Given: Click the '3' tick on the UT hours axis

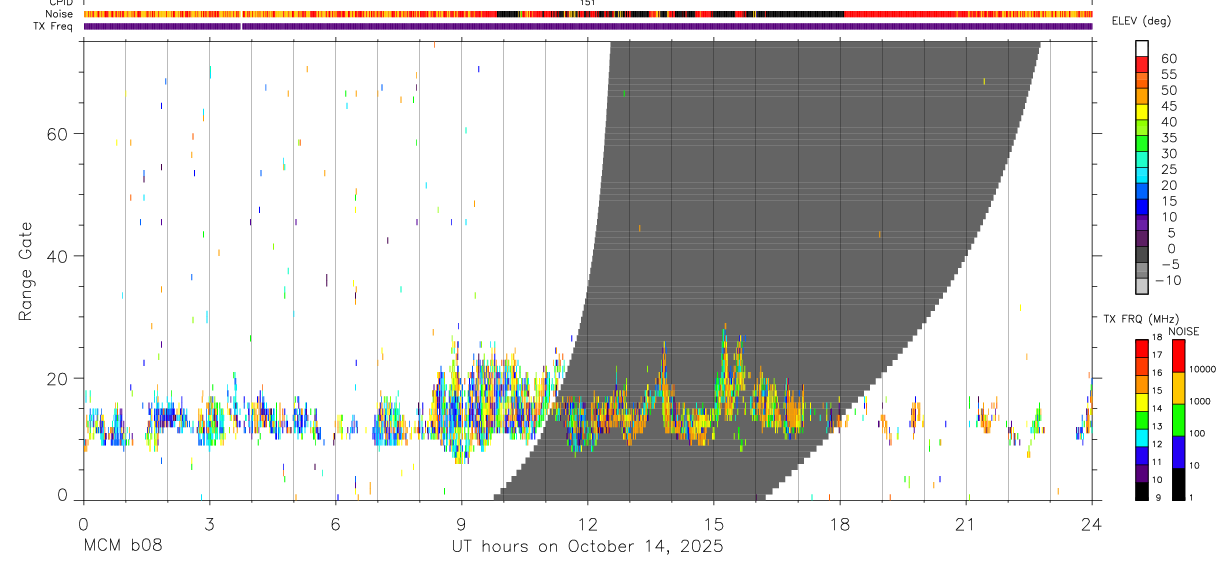Looking at the screenshot, I should tap(209, 523).
